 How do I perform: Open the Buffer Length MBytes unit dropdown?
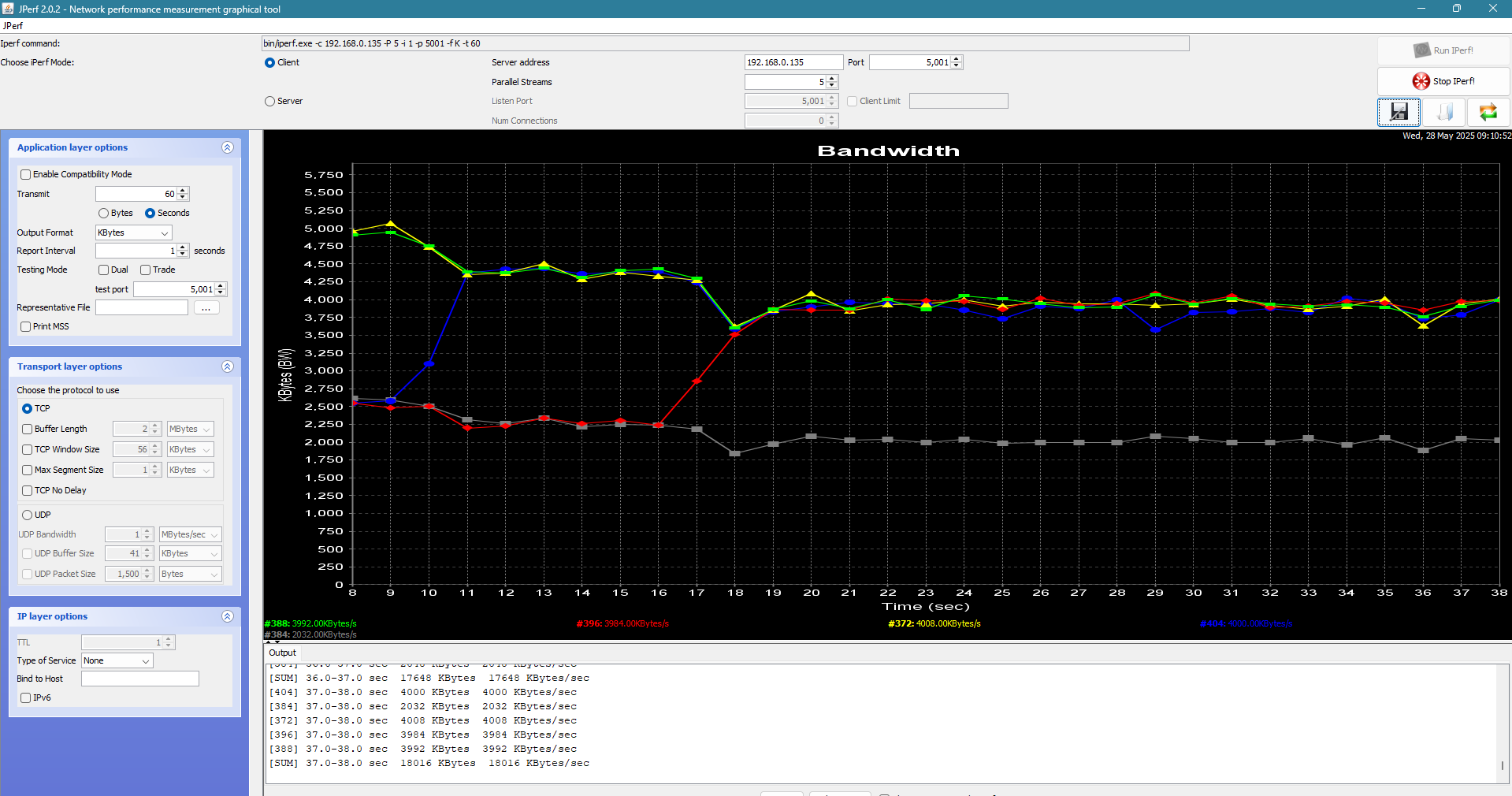[x=190, y=429]
